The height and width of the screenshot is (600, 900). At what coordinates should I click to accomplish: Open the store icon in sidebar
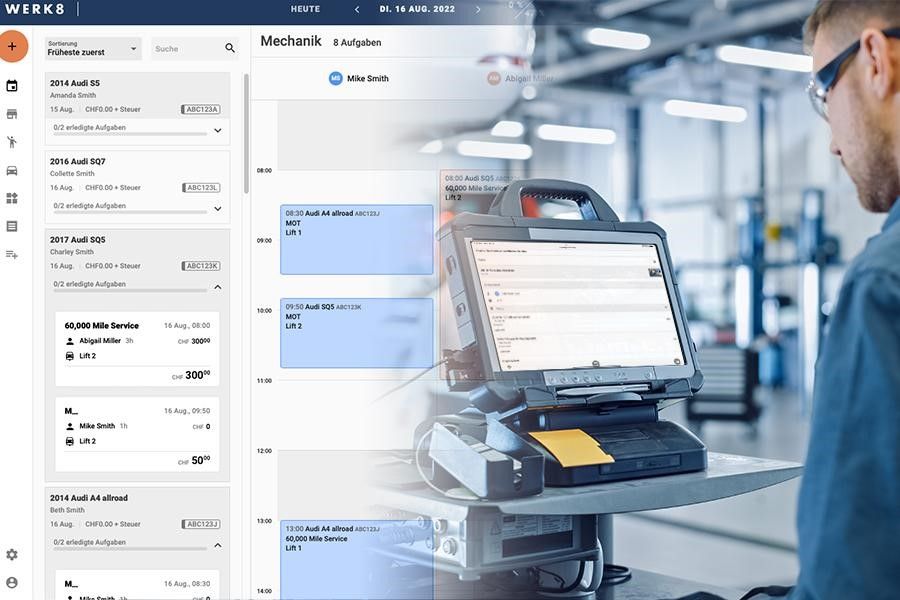11,114
